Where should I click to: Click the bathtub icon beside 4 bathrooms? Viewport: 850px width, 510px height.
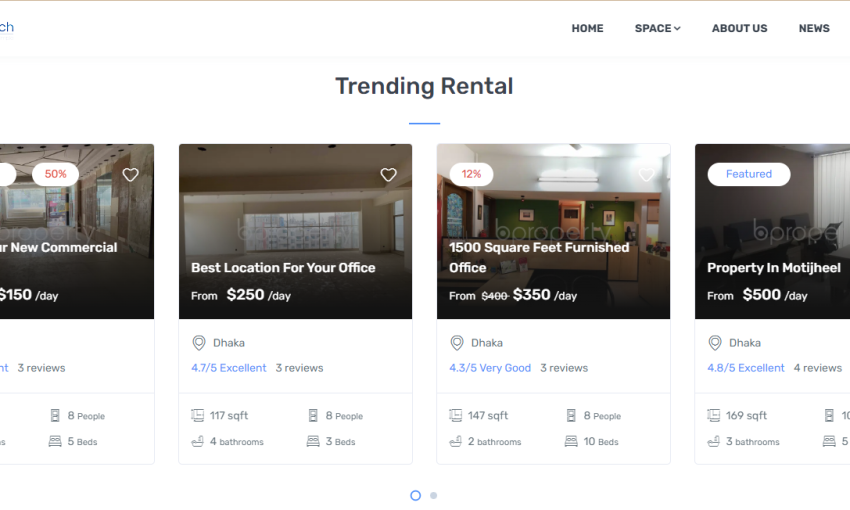tap(198, 441)
